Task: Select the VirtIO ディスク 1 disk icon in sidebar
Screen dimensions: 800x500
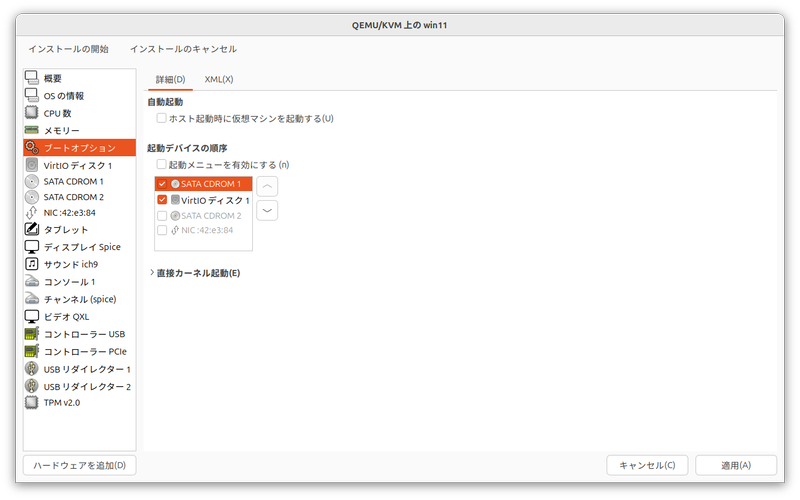Action: [32, 165]
